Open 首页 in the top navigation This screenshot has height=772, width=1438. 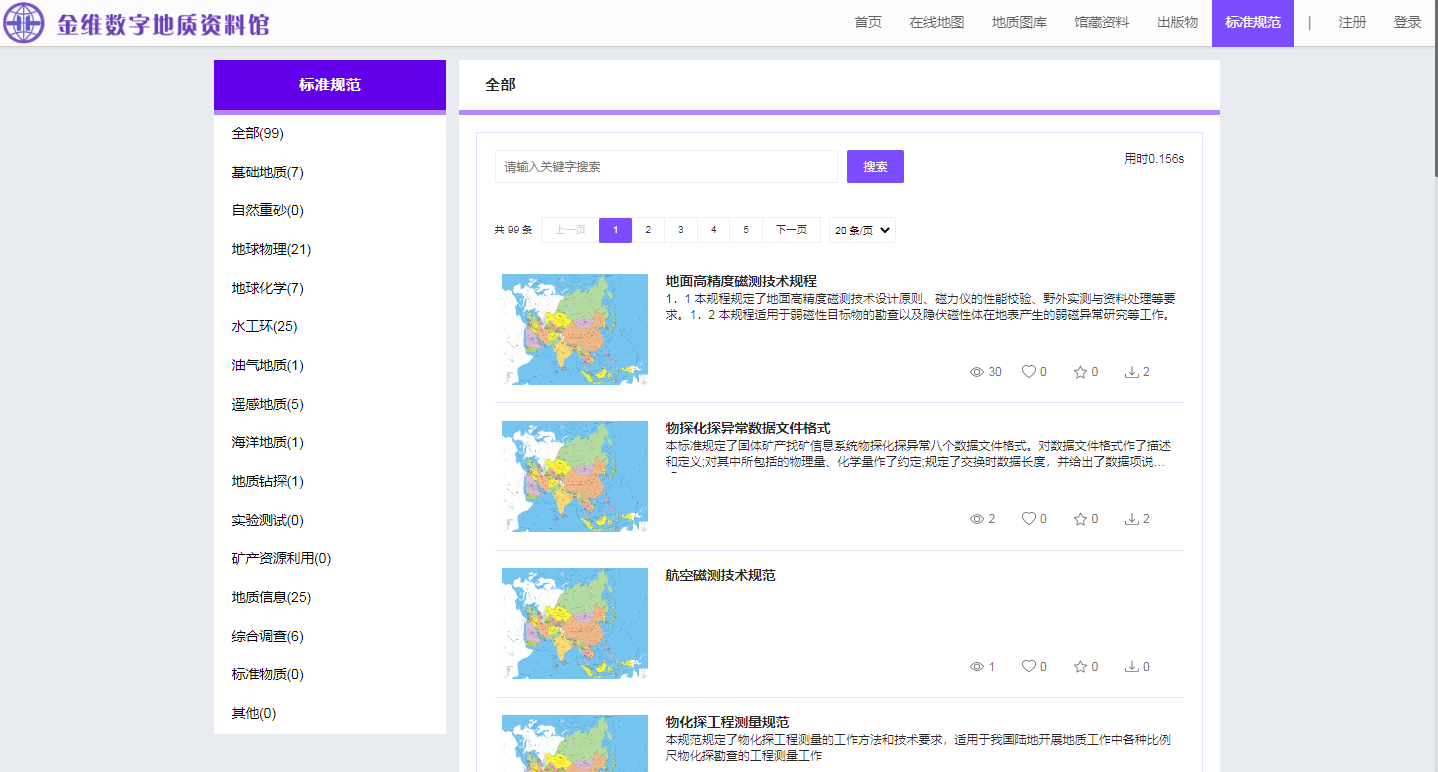pyautogui.click(x=868, y=22)
